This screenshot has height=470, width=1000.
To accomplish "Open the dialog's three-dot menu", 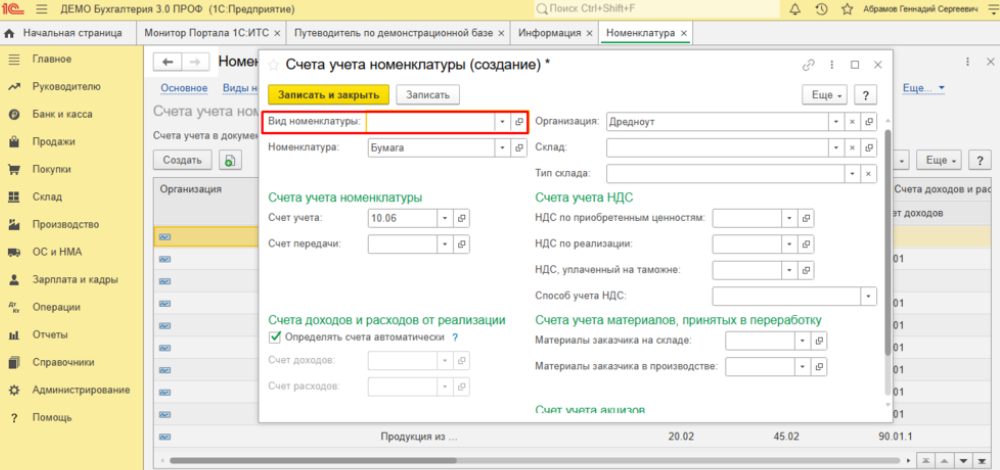I will click(x=832, y=64).
